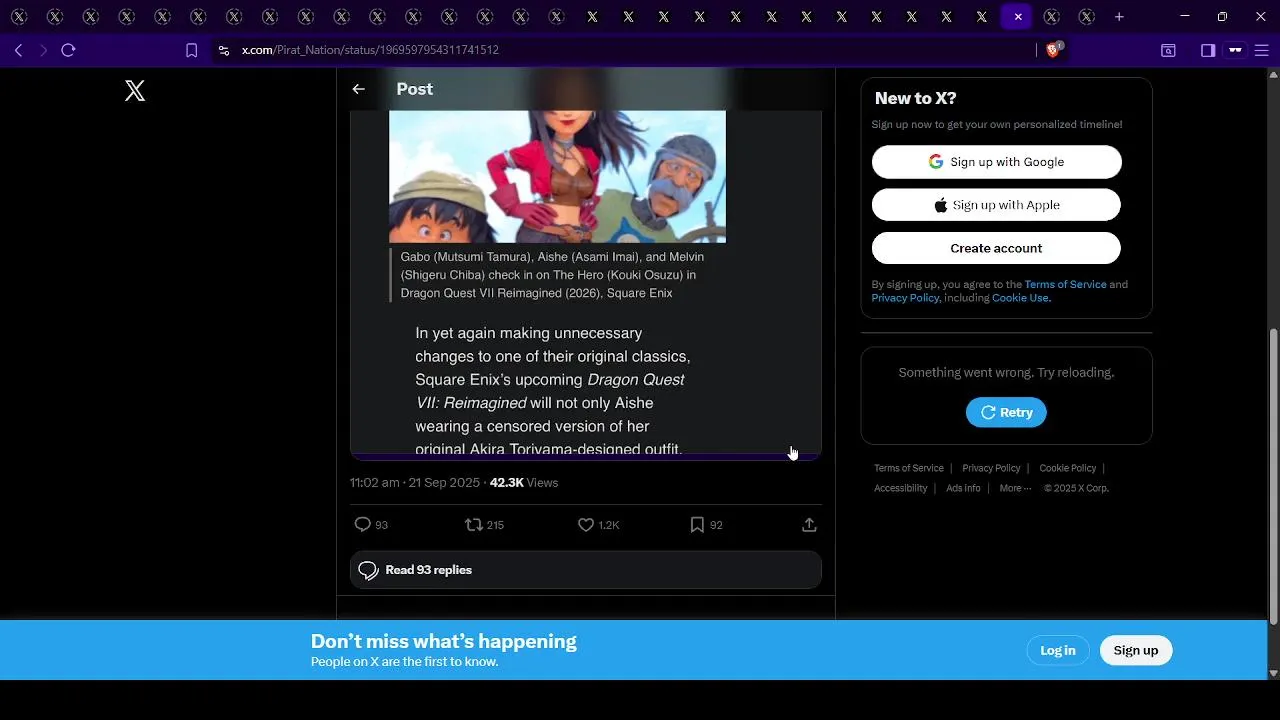Click the sunglasses private window icon

tap(1236, 50)
